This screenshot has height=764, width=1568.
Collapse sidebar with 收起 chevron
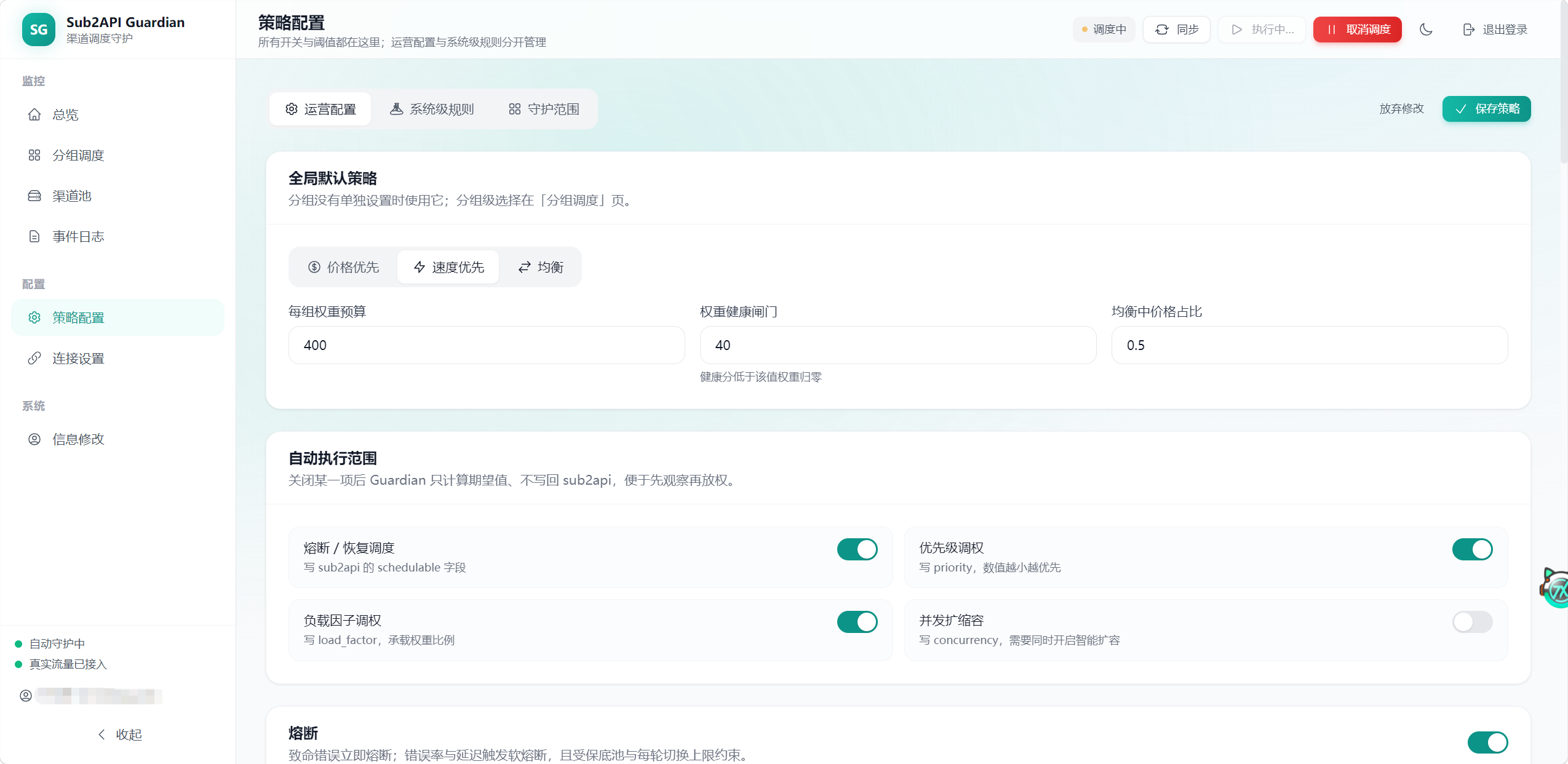click(120, 734)
